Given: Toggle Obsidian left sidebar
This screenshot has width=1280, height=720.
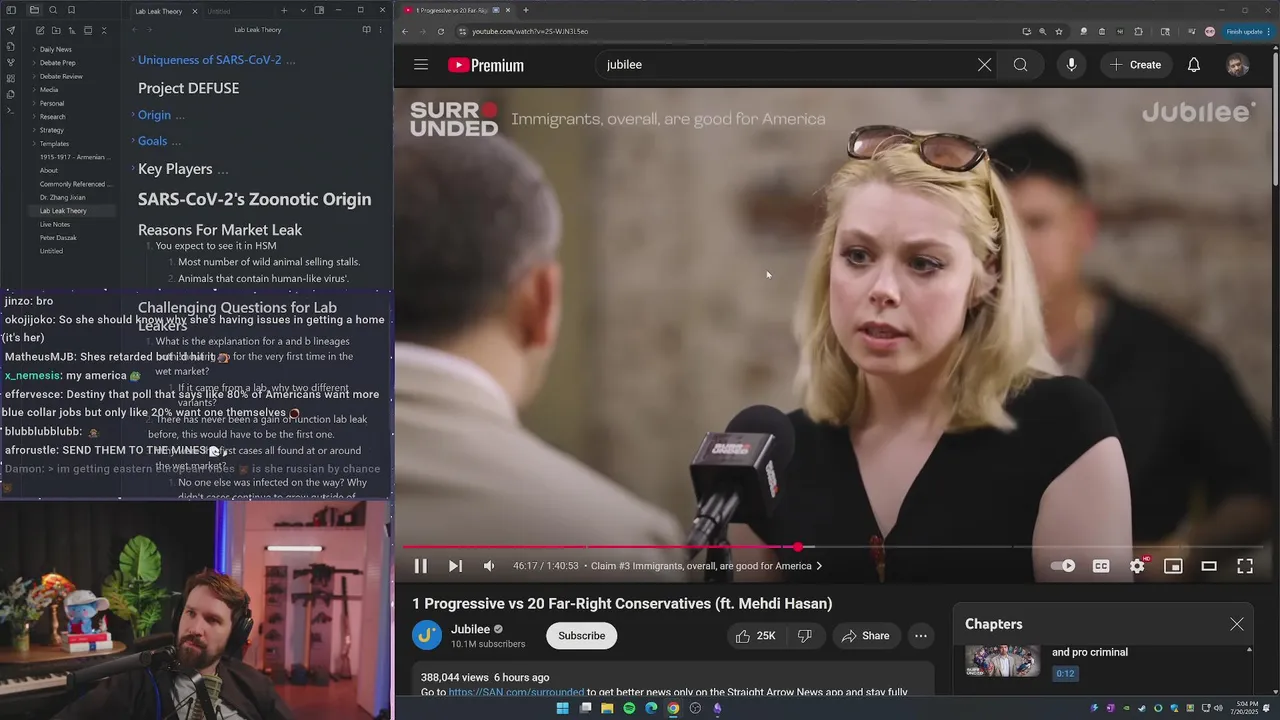Looking at the screenshot, I should click(x=12, y=10).
